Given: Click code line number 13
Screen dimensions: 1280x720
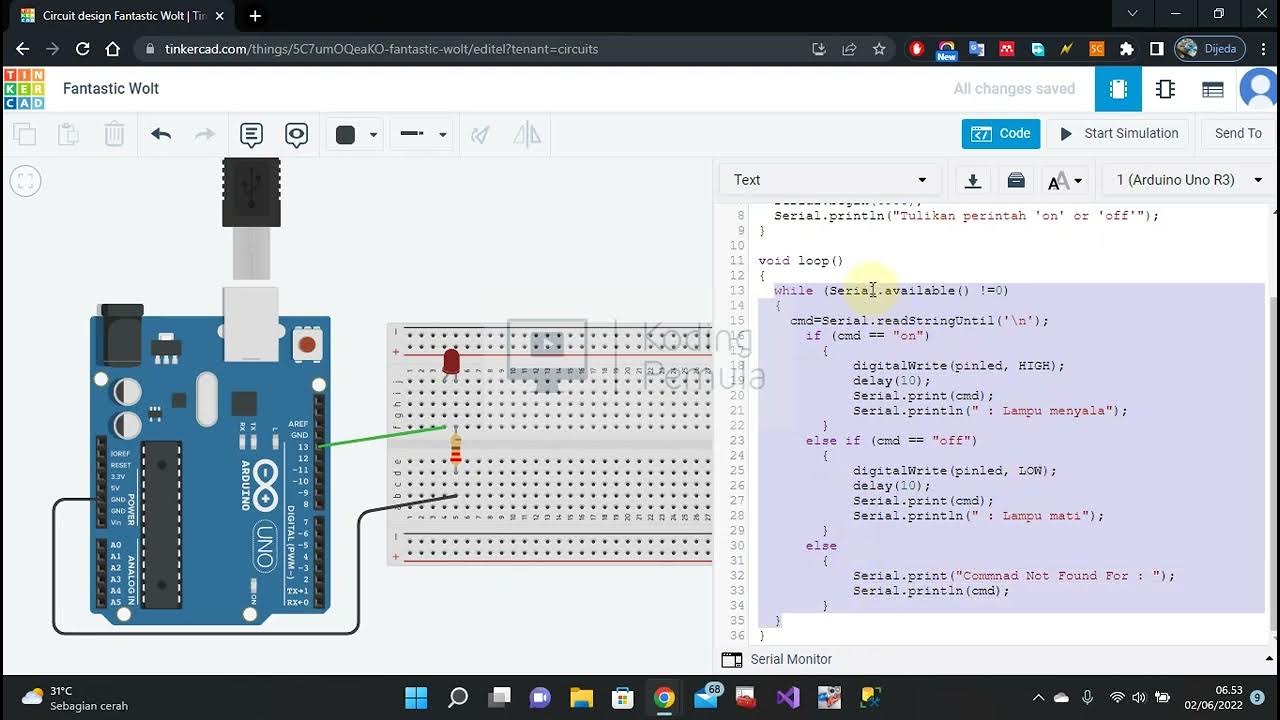Looking at the screenshot, I should pos(738,290).
